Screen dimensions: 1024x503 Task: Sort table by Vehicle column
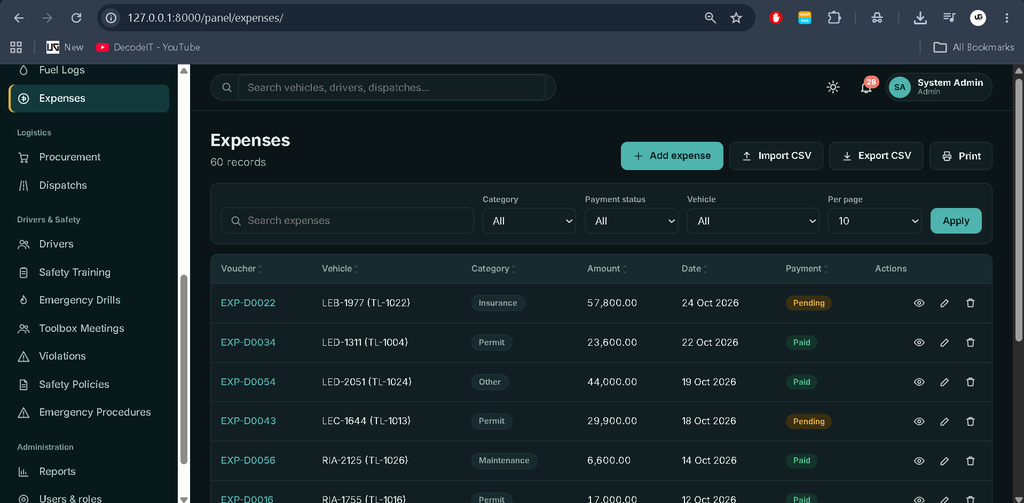[340, 268]
